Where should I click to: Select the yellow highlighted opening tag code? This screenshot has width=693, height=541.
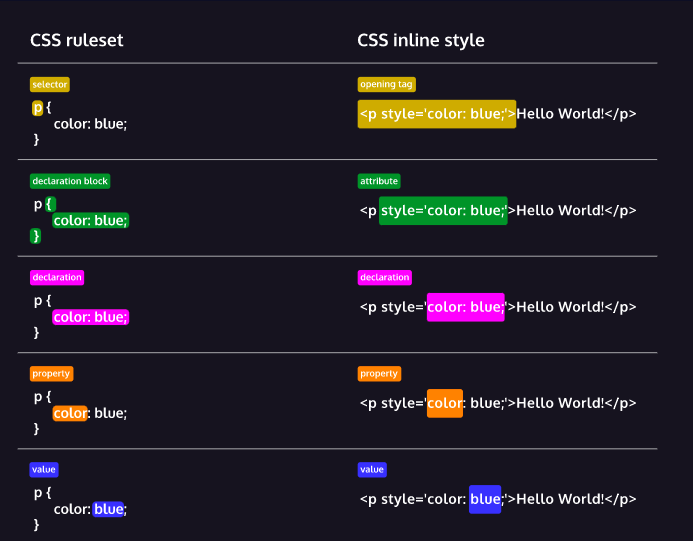coord(436,114)
